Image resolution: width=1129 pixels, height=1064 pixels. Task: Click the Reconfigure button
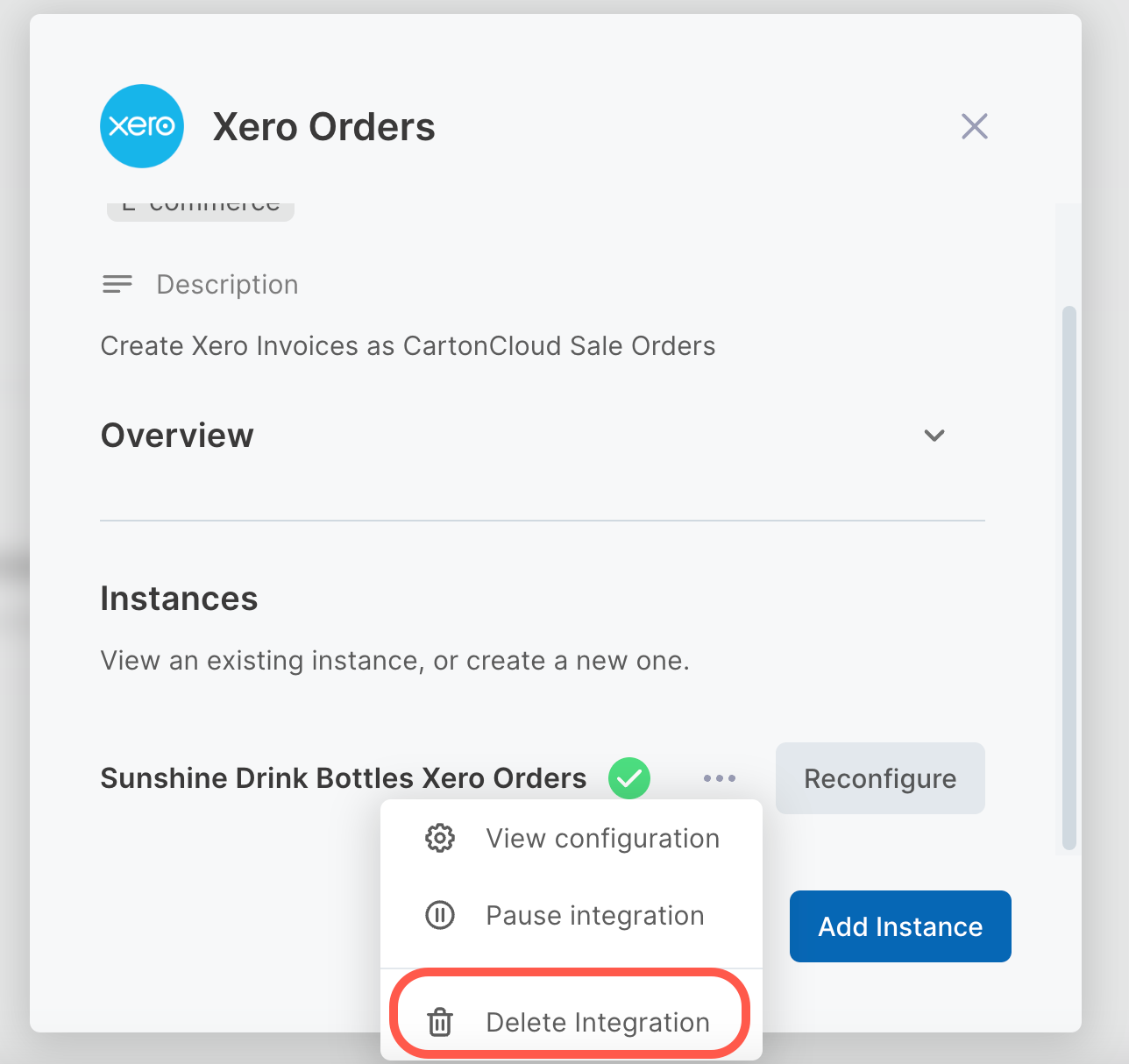click(879, 777)
